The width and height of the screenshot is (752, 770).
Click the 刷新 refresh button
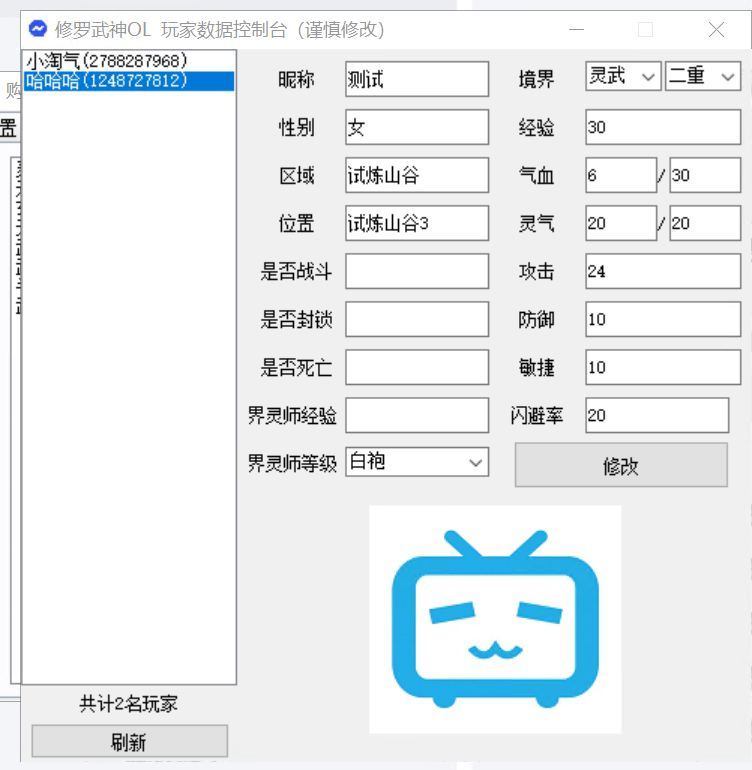pos(129,741)
